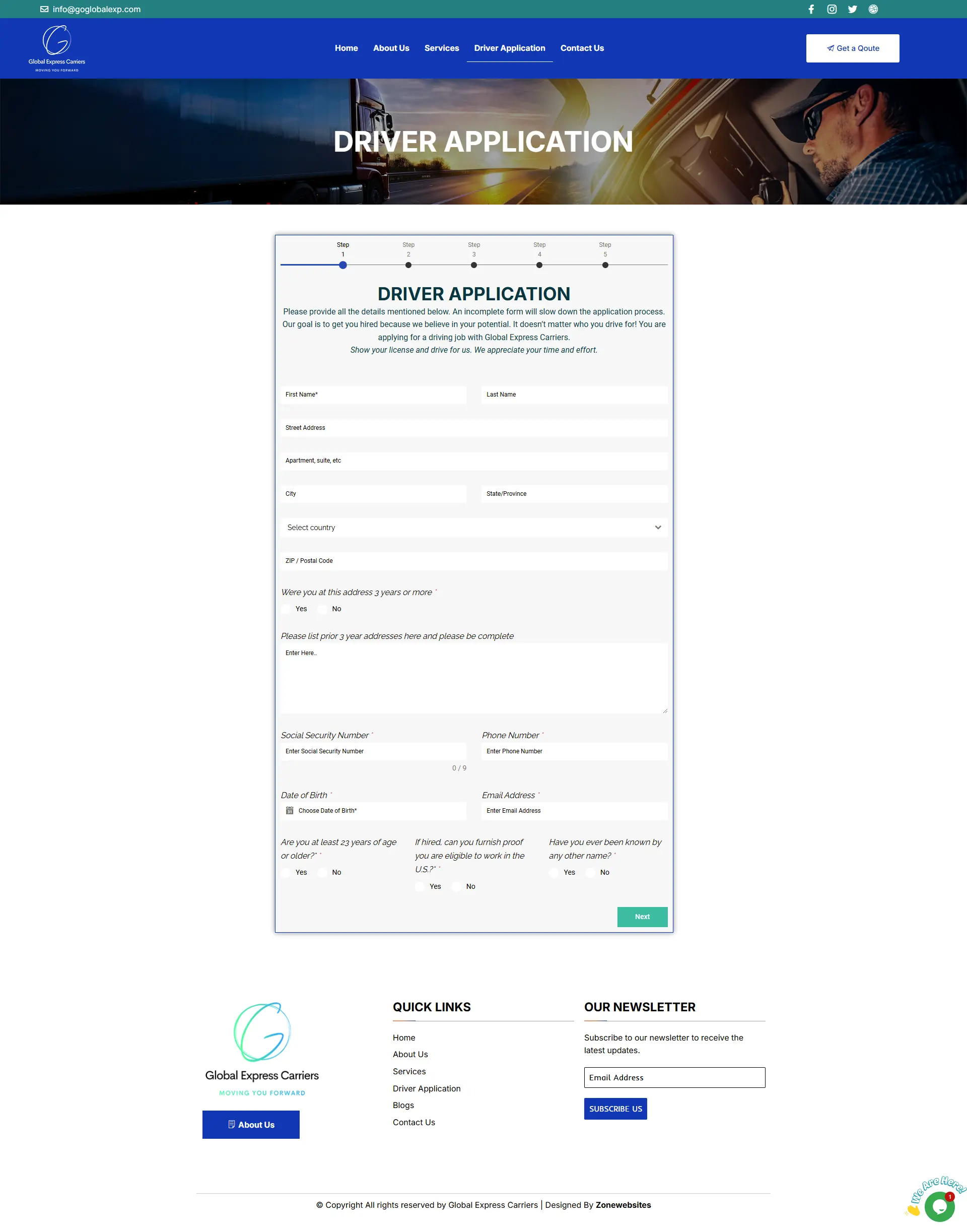The image size is (967, 1232).
Task: Click Subscribe Us button in newsletter
Action: click(615, 1107)
